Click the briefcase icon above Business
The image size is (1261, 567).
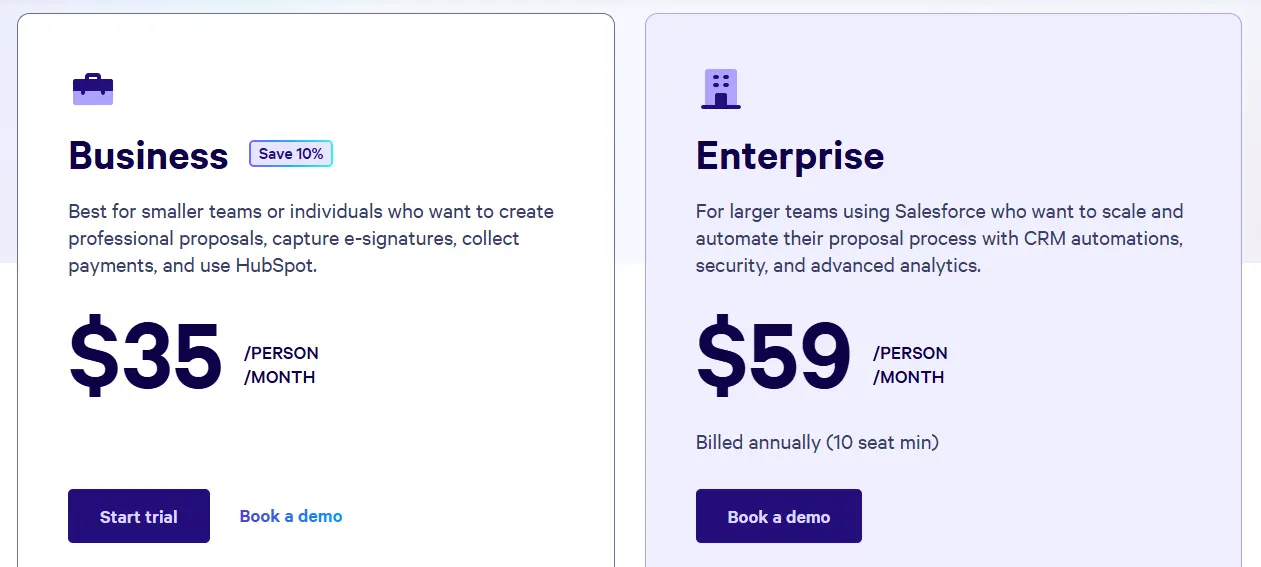coord(93,89)
